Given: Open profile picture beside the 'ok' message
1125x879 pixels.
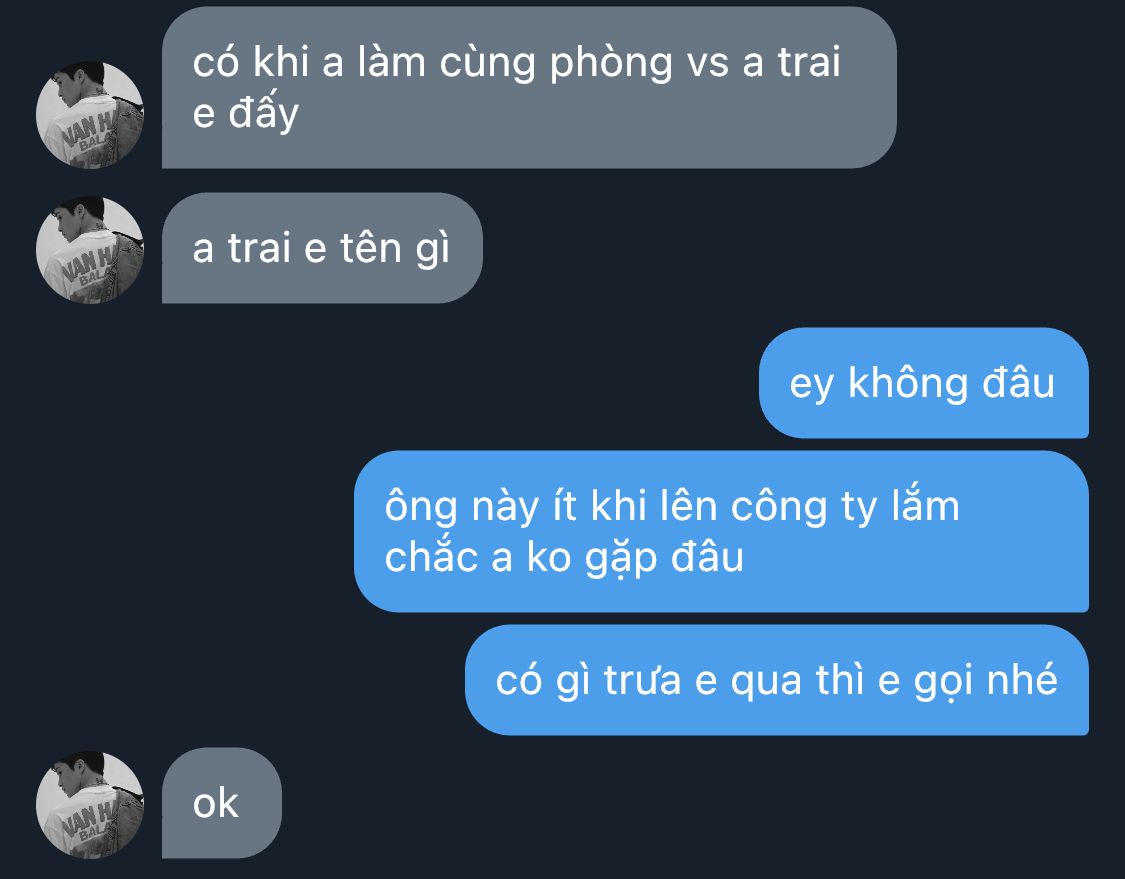Looking at the screenshot, I should click(90, 805).
